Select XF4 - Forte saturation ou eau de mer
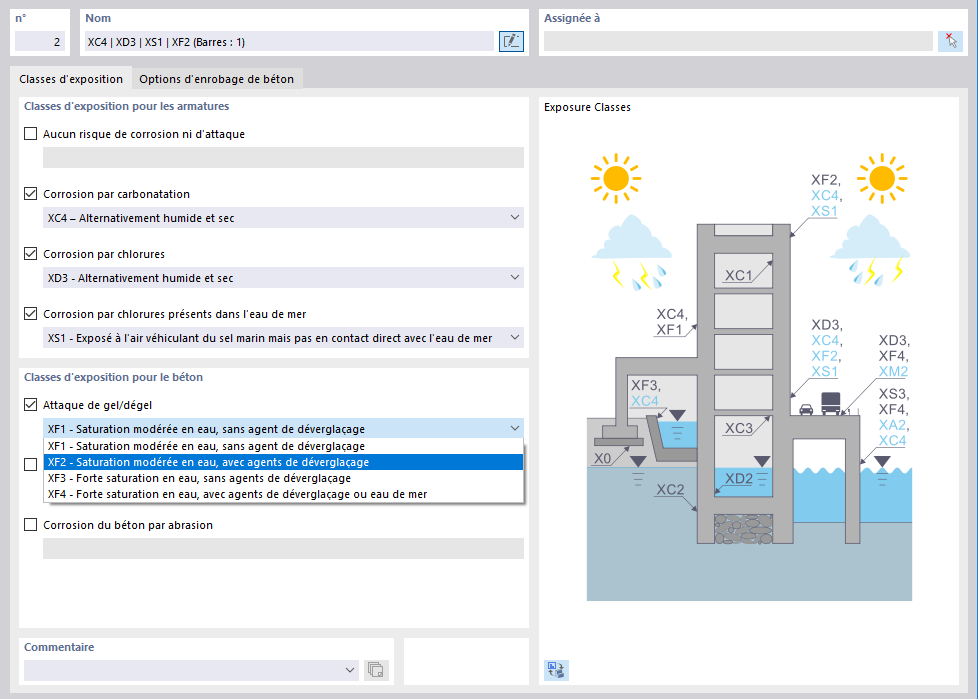The height and width of the screenshot is (699, 978). 283,494
